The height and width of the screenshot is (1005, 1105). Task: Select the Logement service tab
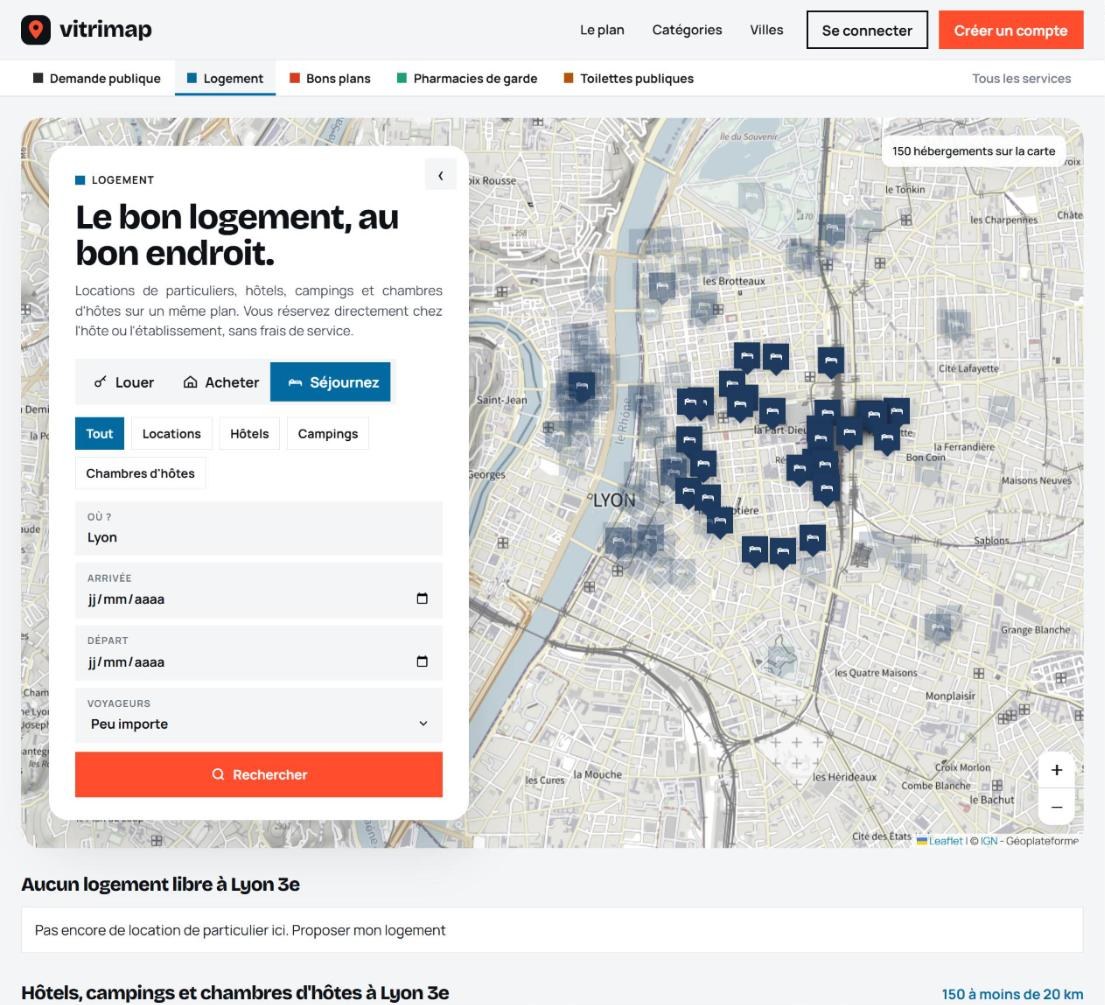pyautogui.click(x=225, y=78)
